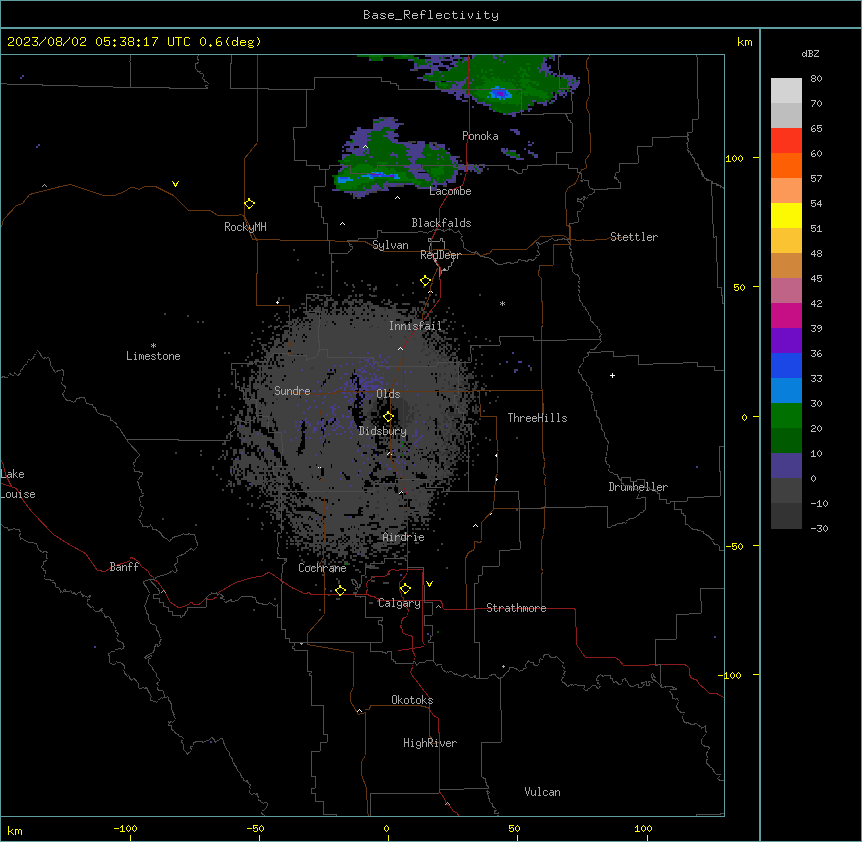This screenshot has width=862, height=842.
Task: Click the -100 tick label on bottom axis
Action: pyautogui.click(x=125, y=828)
